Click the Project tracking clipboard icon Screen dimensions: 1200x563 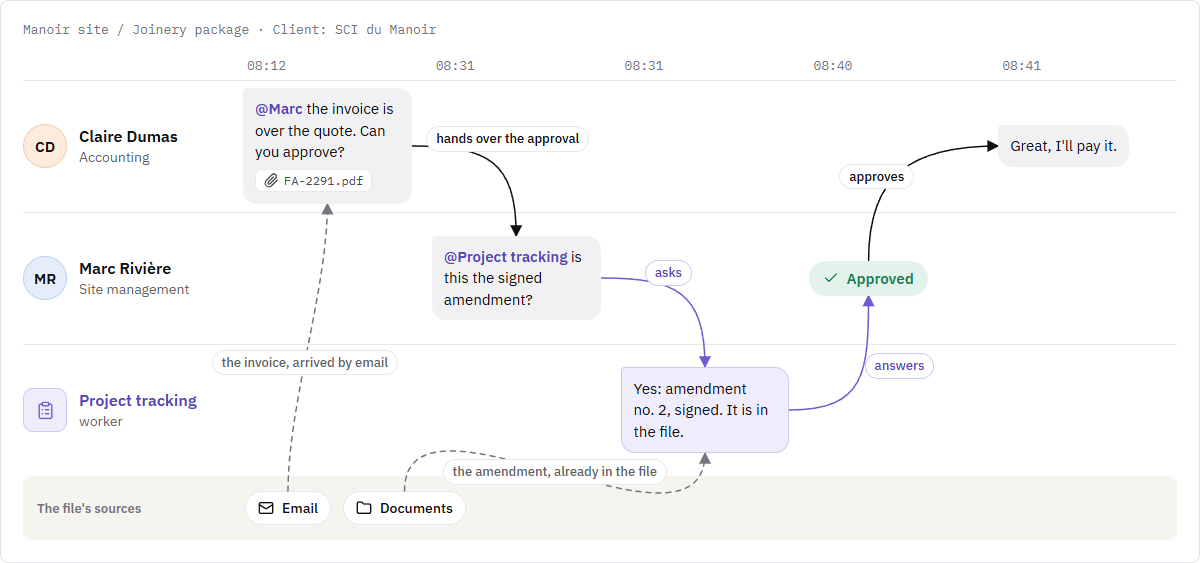[45, 410]
